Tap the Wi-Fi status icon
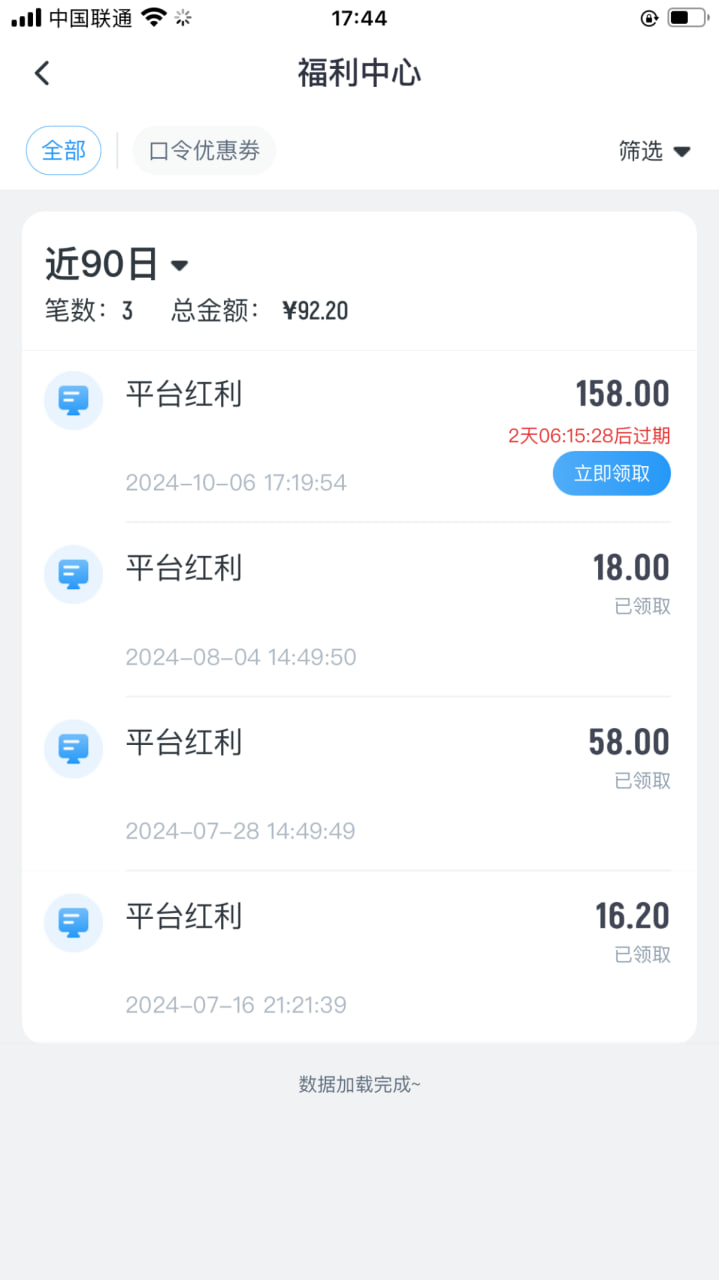This screenshot has height=1280, width=719. [153, 17]
